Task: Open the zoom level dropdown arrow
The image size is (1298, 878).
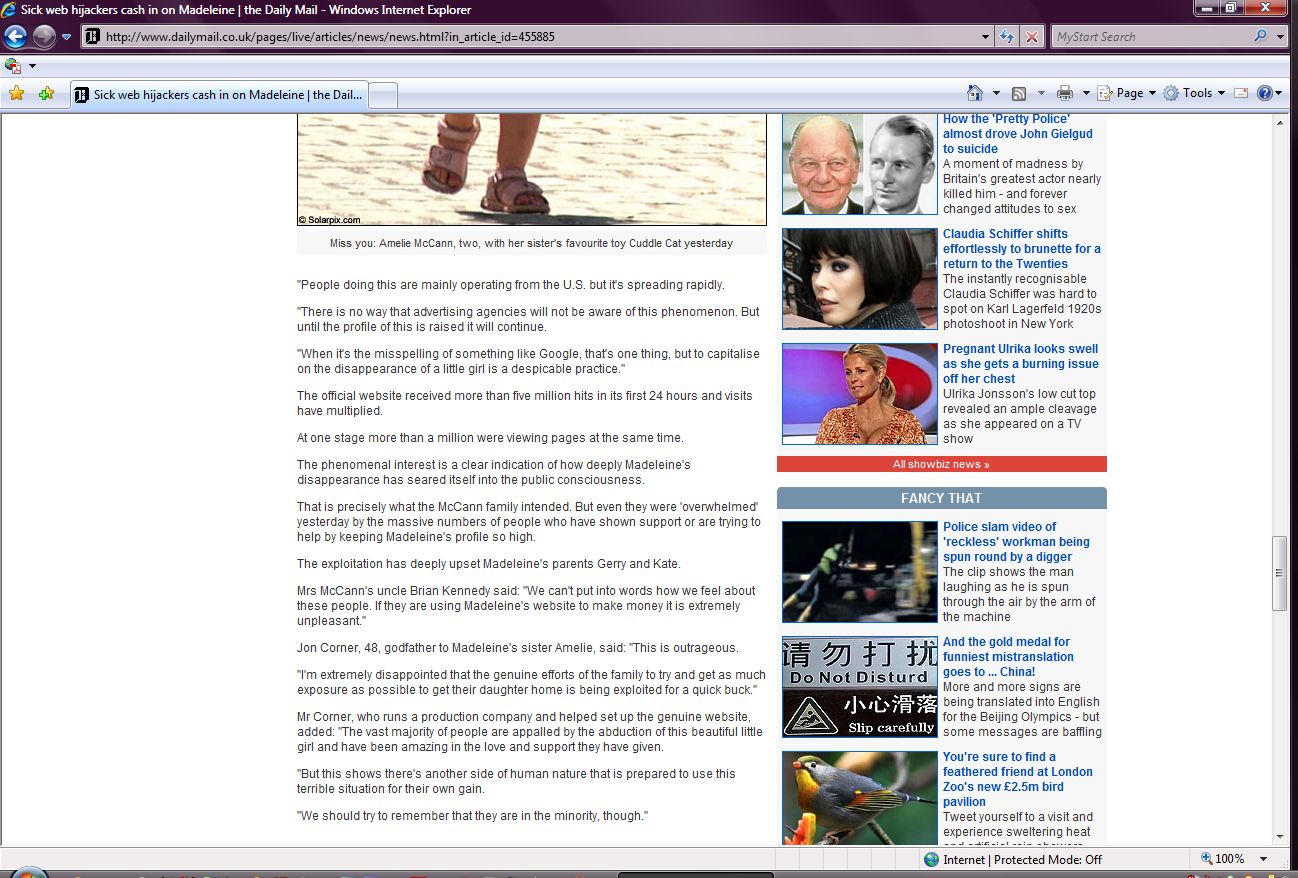Action: (1263, 859)
